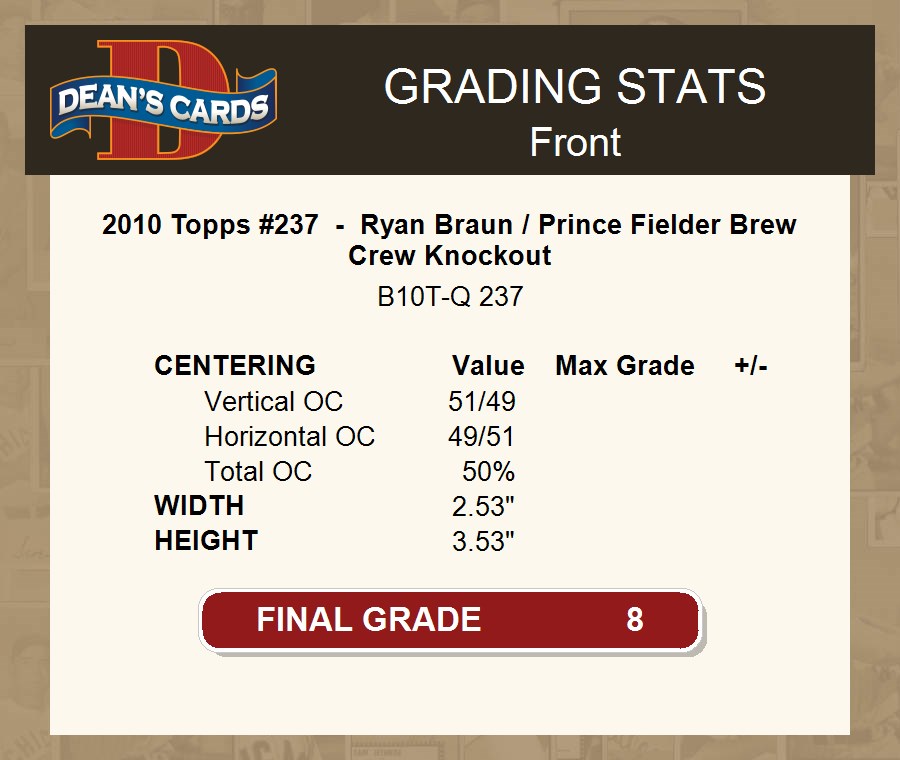Click the WIDTH label
This screenshot has height=760, width=900.
point(199,506)
